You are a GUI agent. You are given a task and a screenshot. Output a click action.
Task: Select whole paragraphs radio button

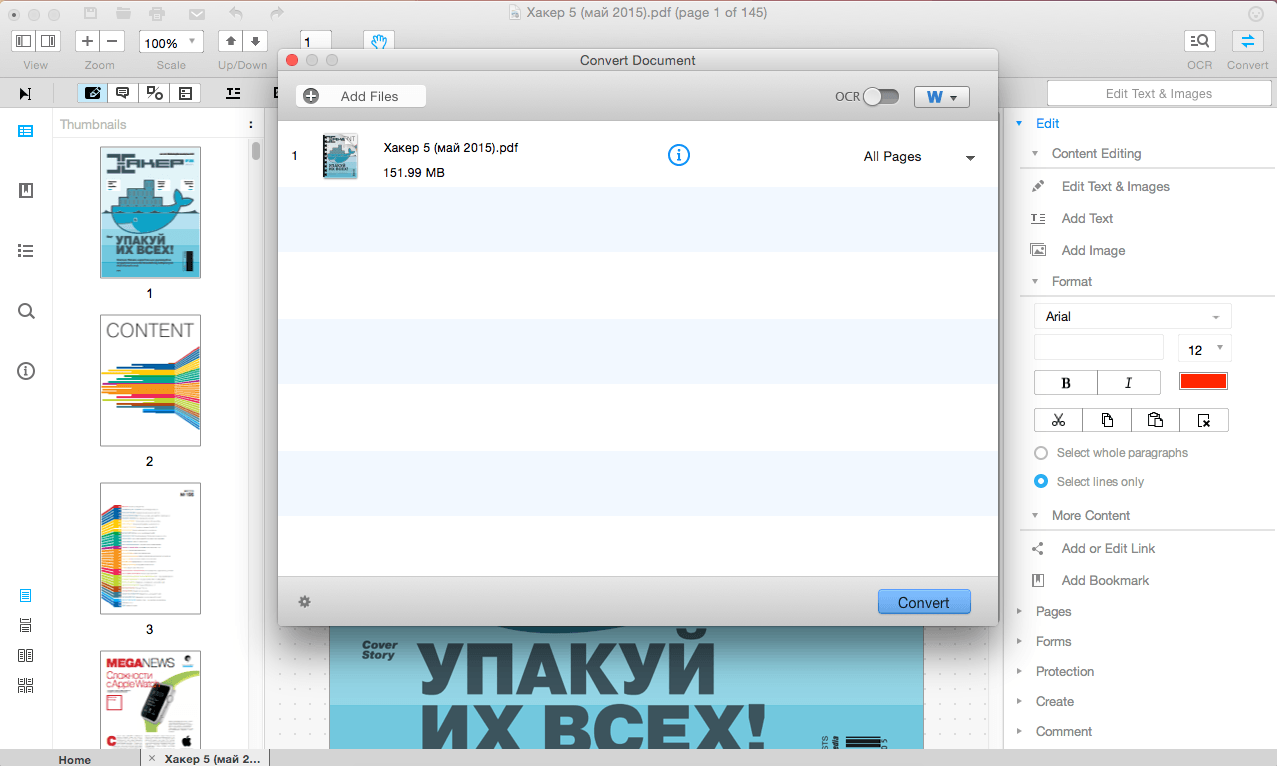coord(1041,453)
